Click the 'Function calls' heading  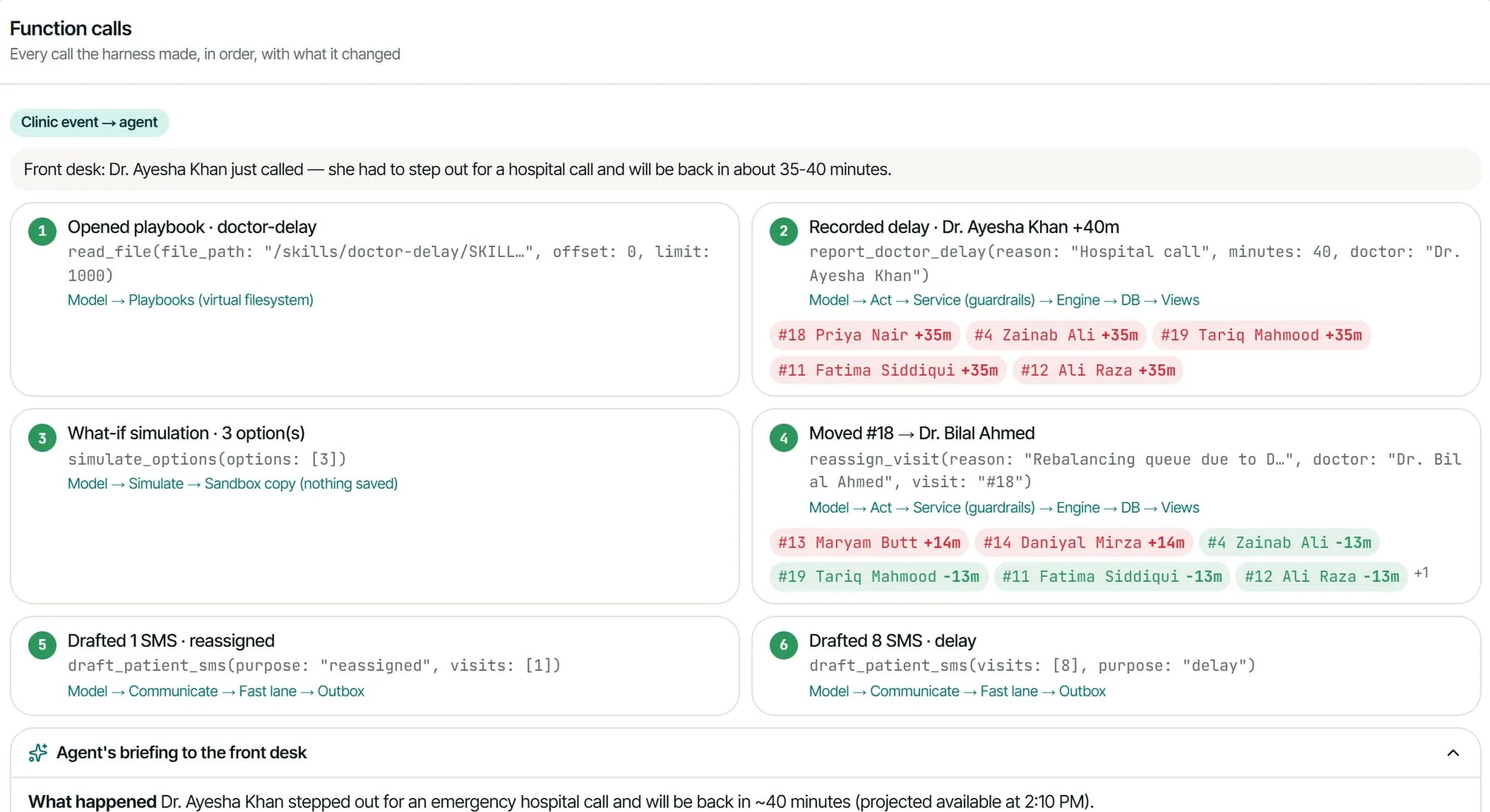coord(71,28)
